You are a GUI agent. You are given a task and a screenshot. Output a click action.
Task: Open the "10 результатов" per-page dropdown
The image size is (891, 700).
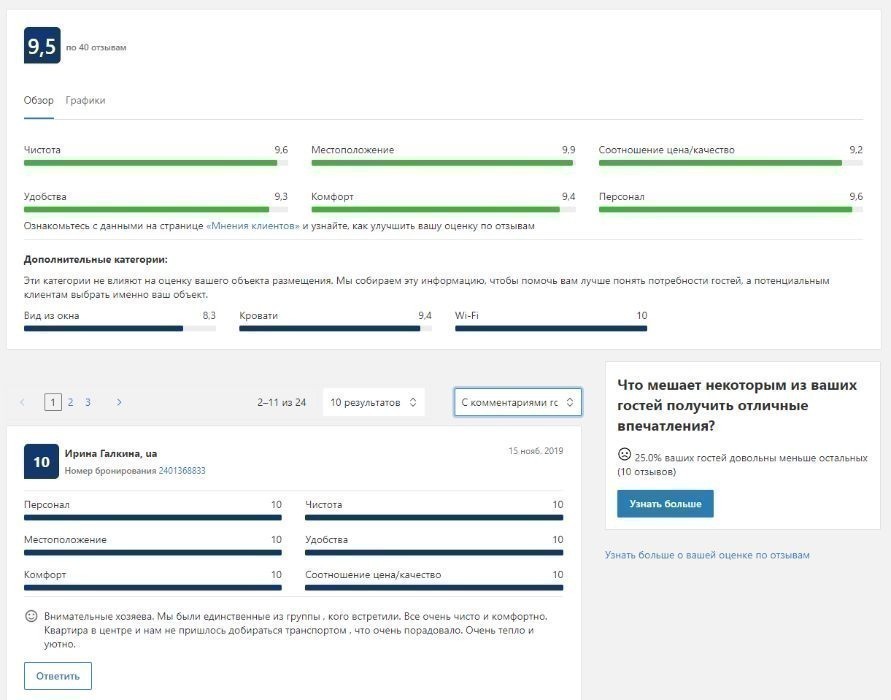[373, 402]
